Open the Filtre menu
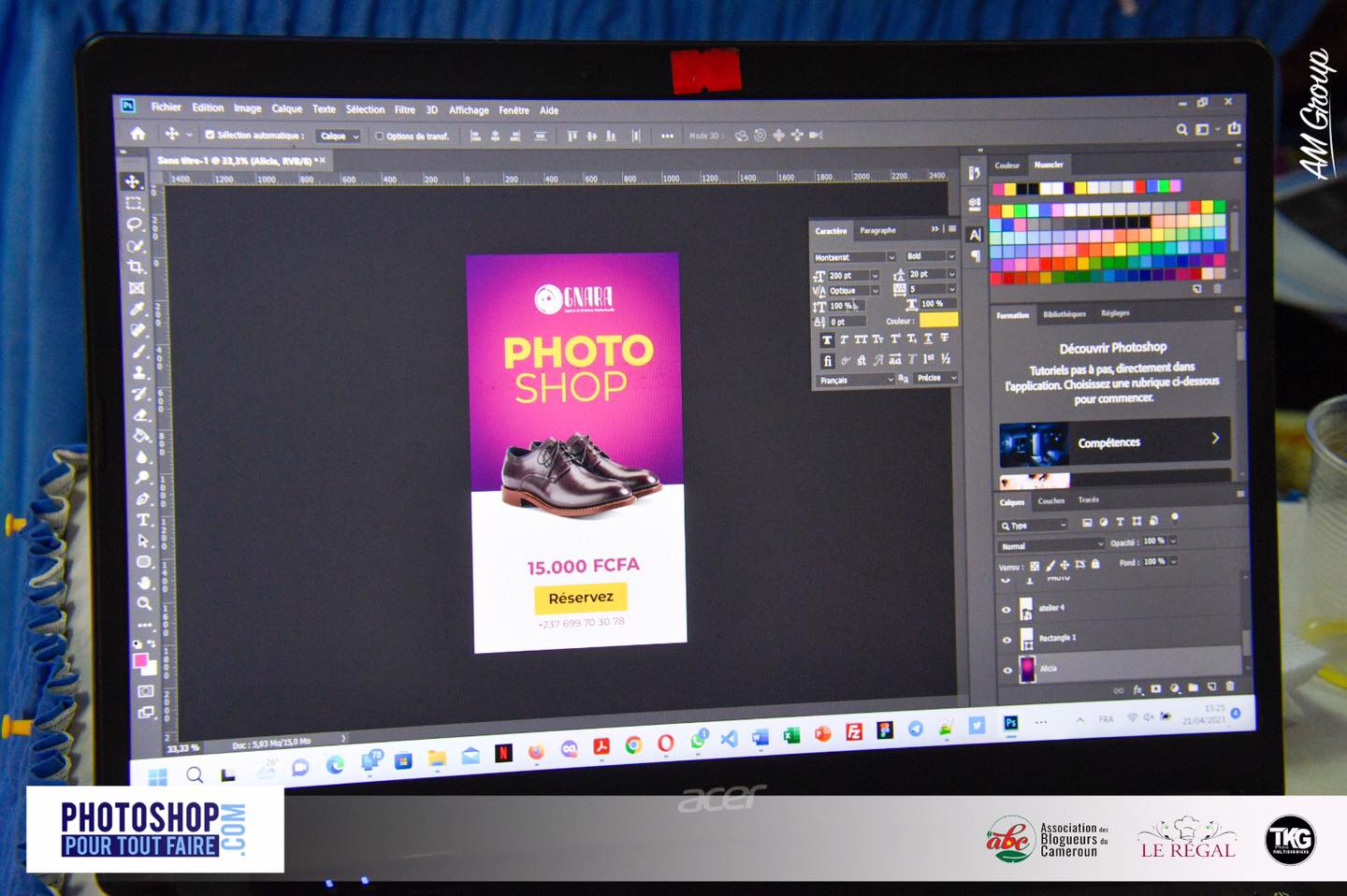Viewport: 1347px width, 896px height. tap(404, 109)
